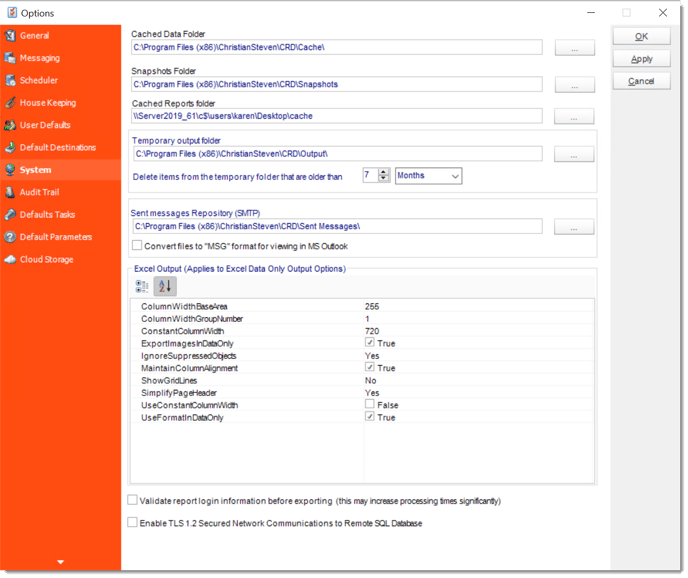Viewport: 688px width, 578px height.
Task: Increase the delete-older-than value
Action: coord(384,172)
